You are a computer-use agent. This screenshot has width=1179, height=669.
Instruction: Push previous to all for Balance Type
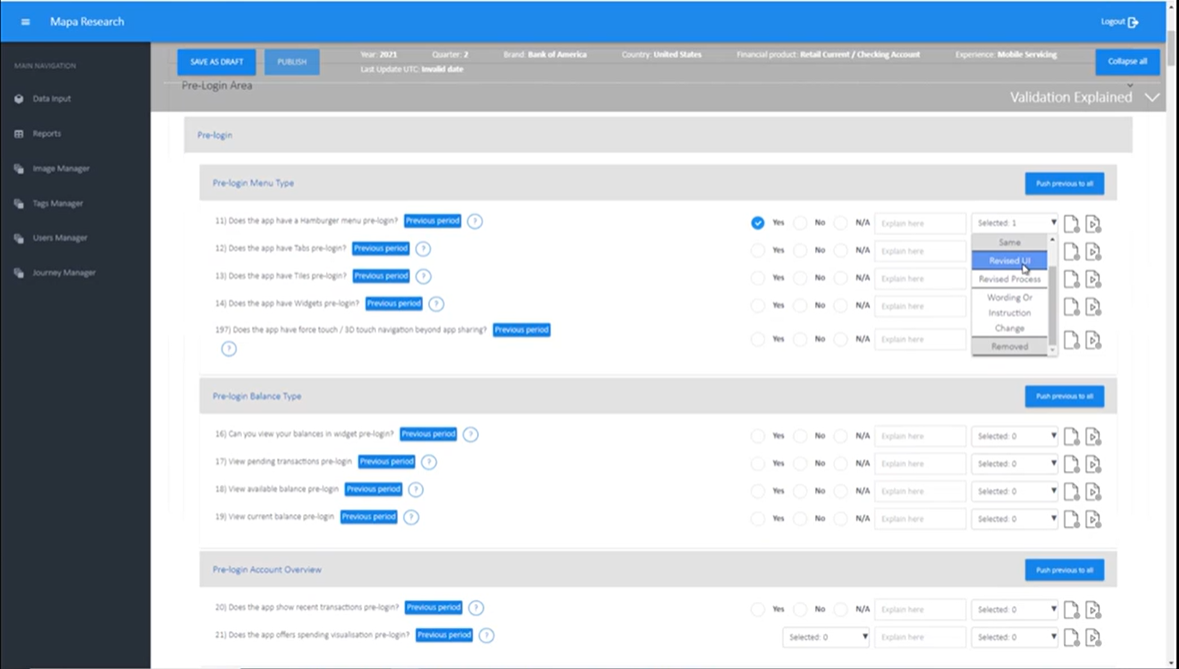pos(1064,396)
